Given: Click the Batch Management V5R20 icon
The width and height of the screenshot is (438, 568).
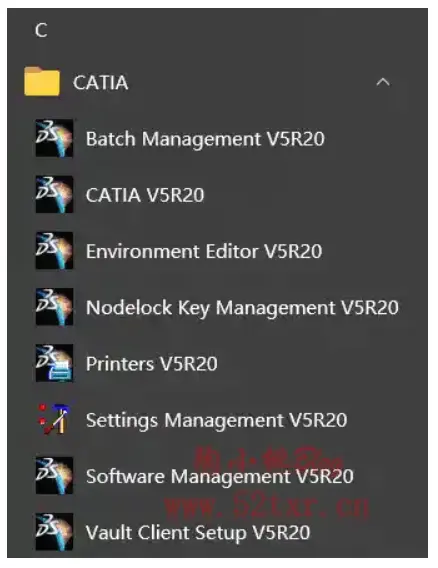Looking at the screenshot, I should (x=54, y=138).
